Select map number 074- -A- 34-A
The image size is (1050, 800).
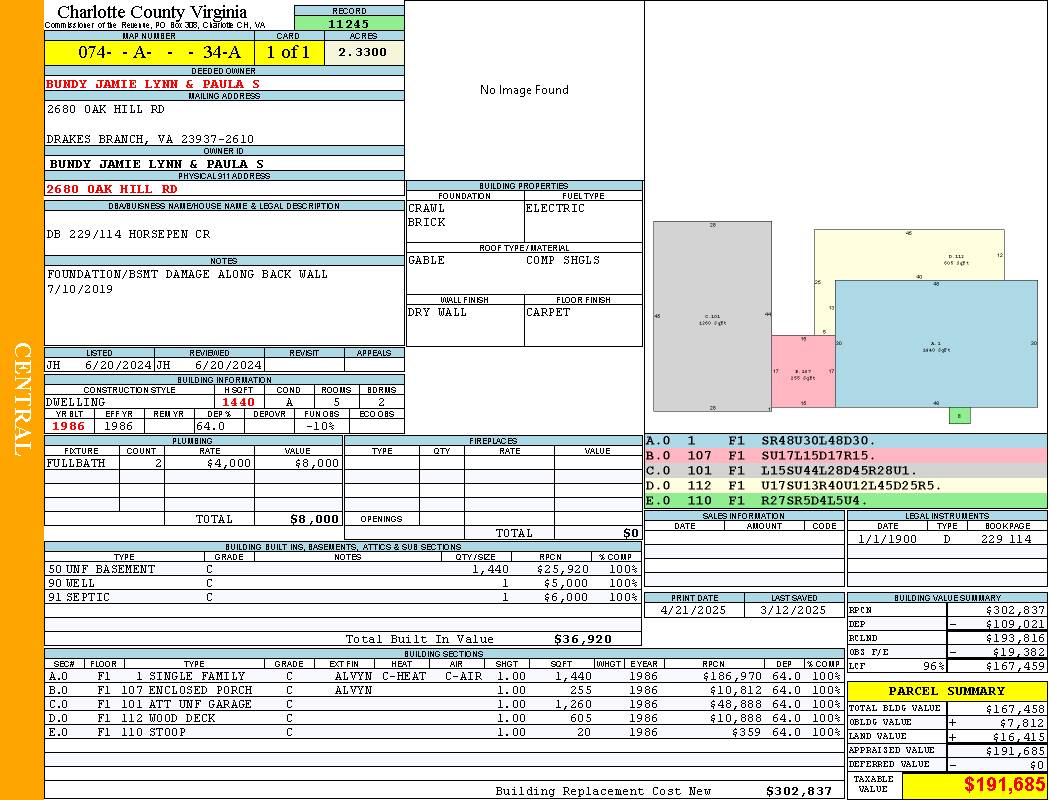159,52
